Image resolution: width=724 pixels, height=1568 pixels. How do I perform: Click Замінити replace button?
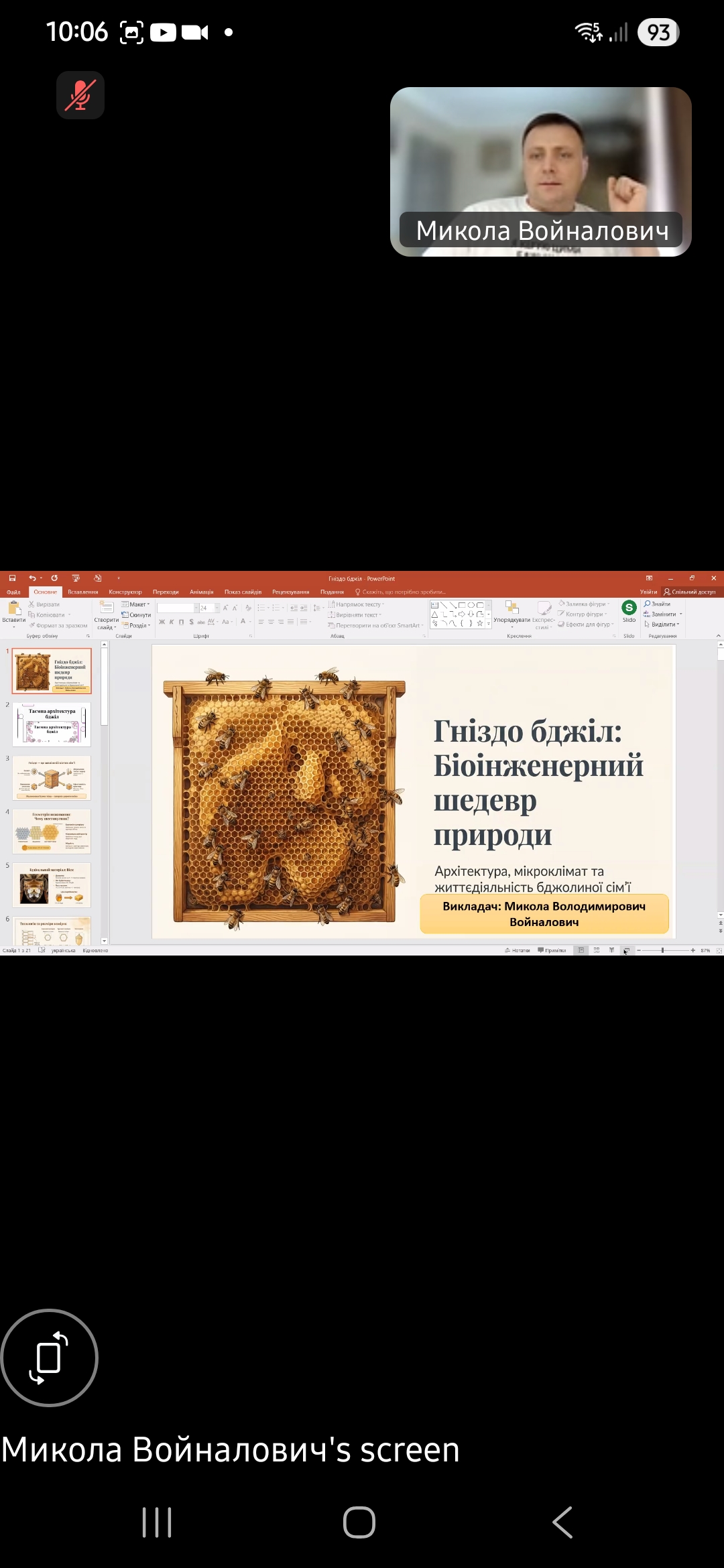(663, 614)
